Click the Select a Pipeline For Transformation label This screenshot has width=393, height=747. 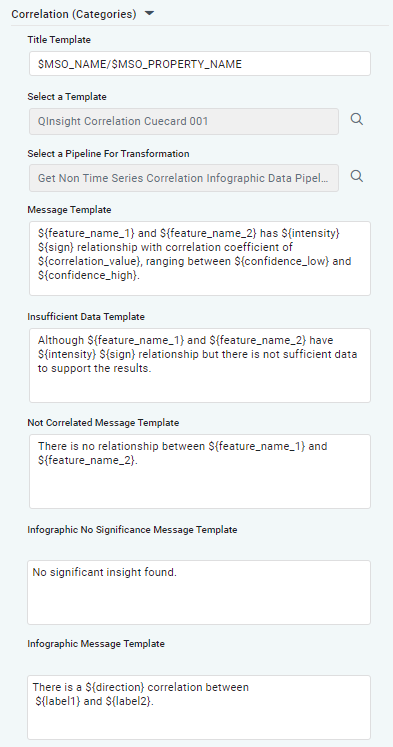tap(109, 154)
